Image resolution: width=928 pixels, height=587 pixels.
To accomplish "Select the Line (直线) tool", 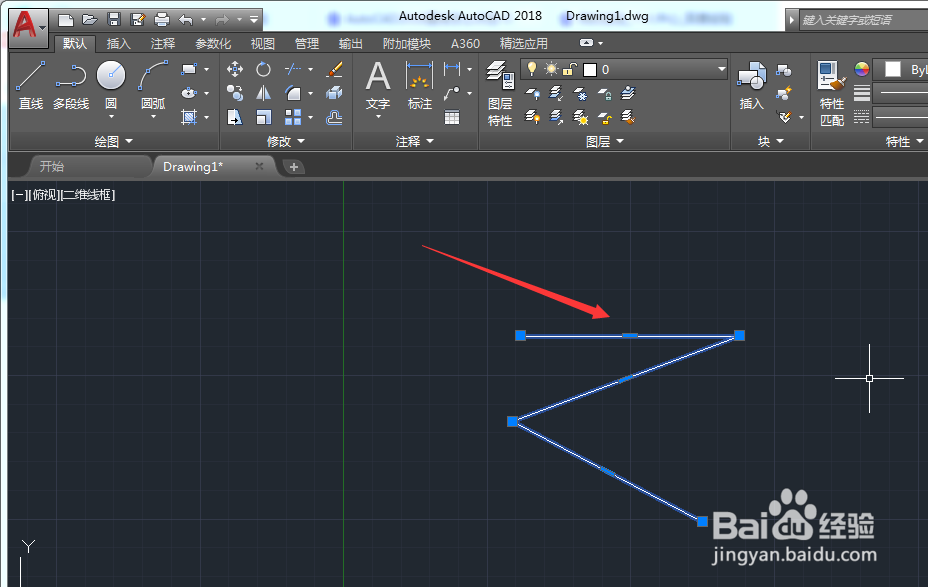I will (31, 85).
